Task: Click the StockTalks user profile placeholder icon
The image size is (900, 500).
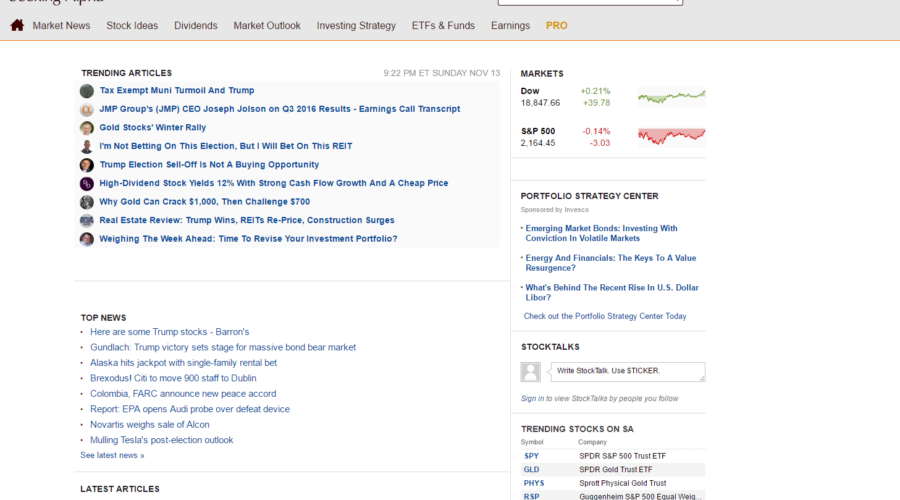Action: click(x=530, y=372)
